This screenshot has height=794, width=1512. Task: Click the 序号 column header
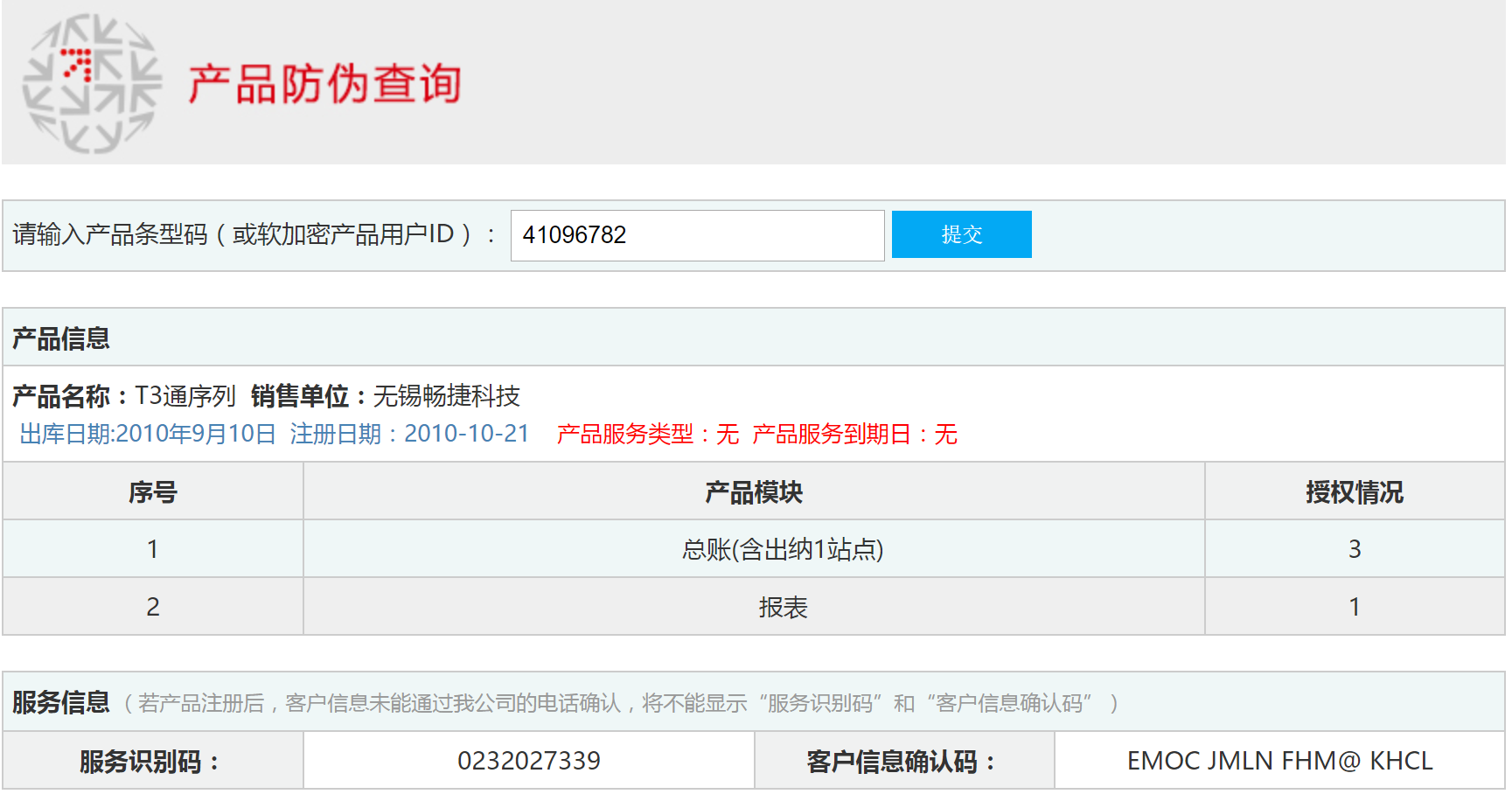(153, 491)
